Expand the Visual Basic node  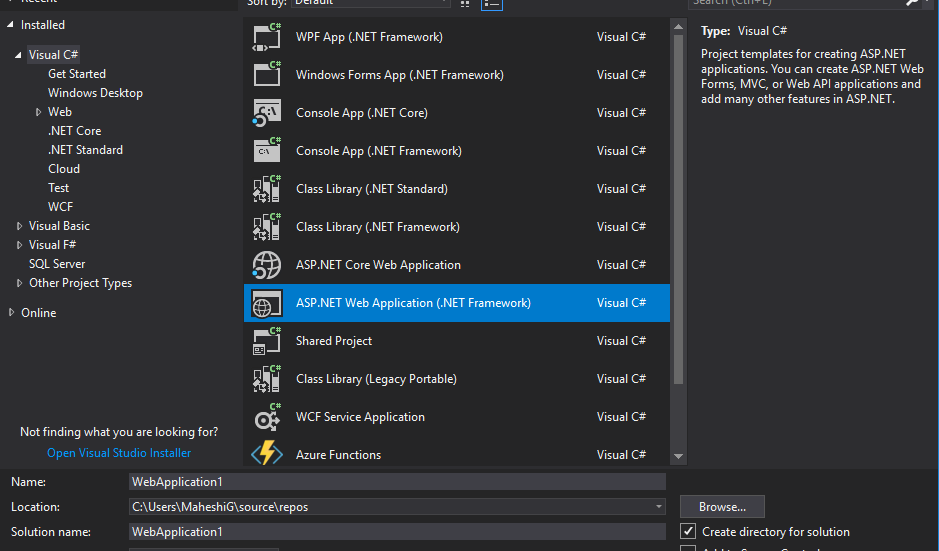pyautogui.click(x=19, y=226)
